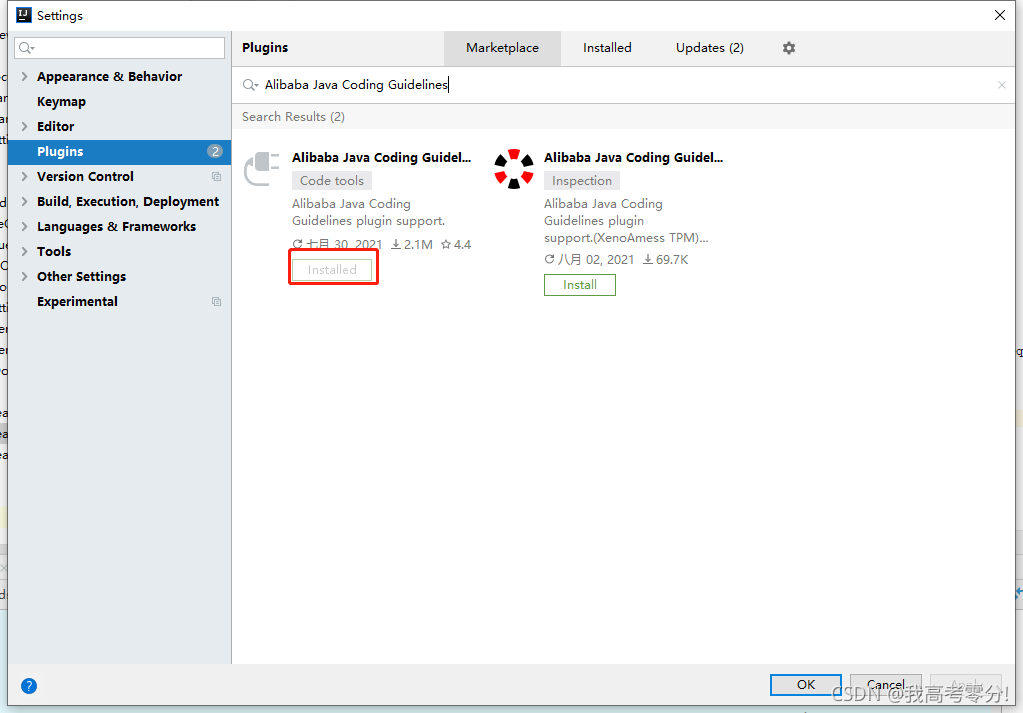The height and width of the screenshot is (713, 1023).
Task: Switch to the Marketplace tab
Action: pos(502,48)
